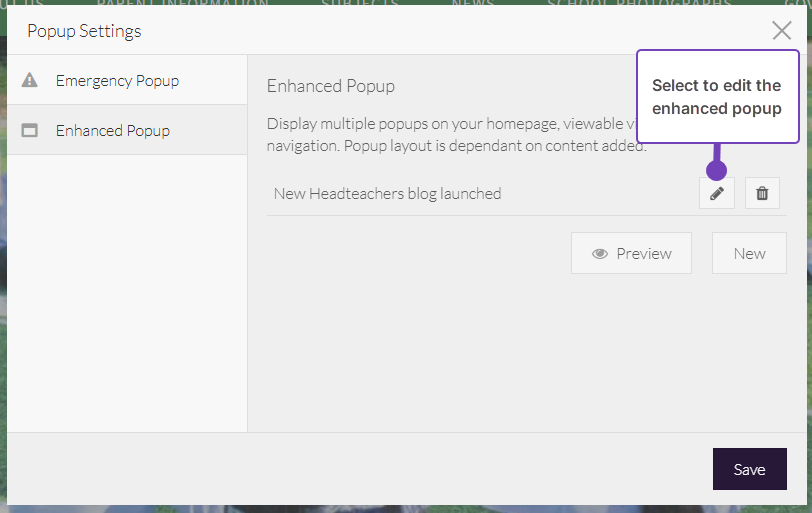The height and width of the screenshot is (513, 812).
Task: Click the 'Select to edit' tooltip box
Action: point(716,97)
